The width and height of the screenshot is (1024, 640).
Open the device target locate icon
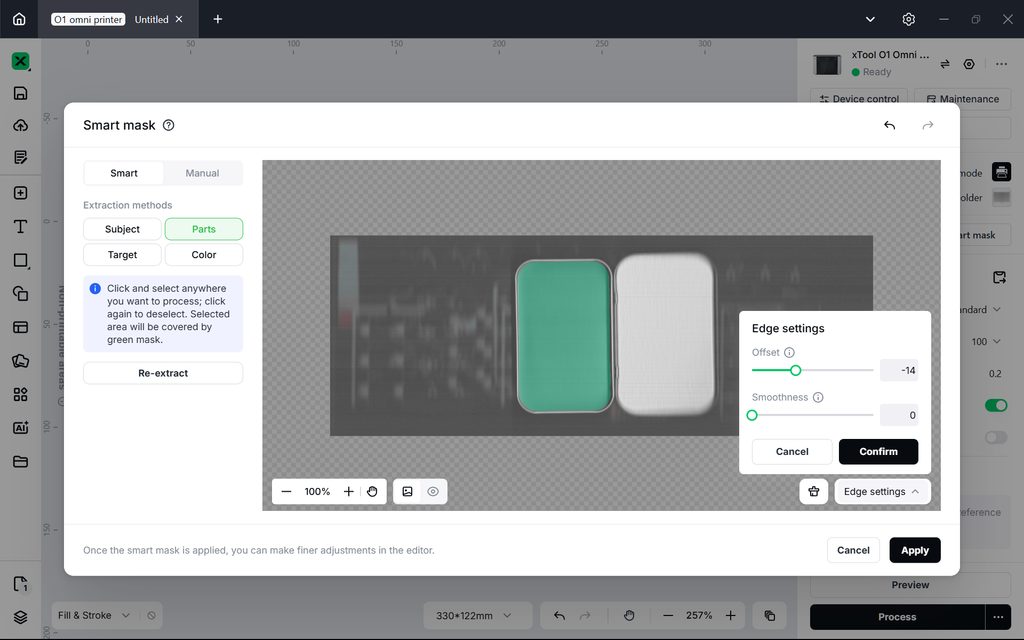(x=969, y=64)
